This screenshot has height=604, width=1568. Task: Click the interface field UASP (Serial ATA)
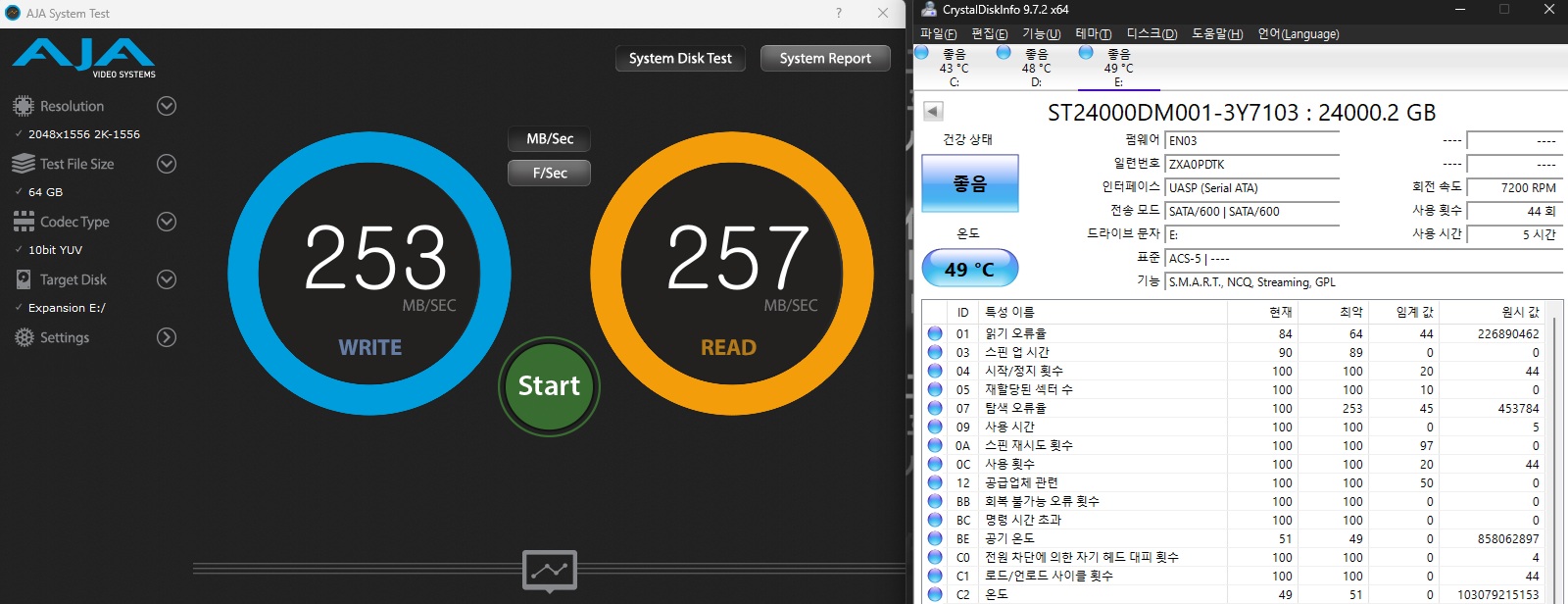pyautogui.click(x=1252, y=188)
